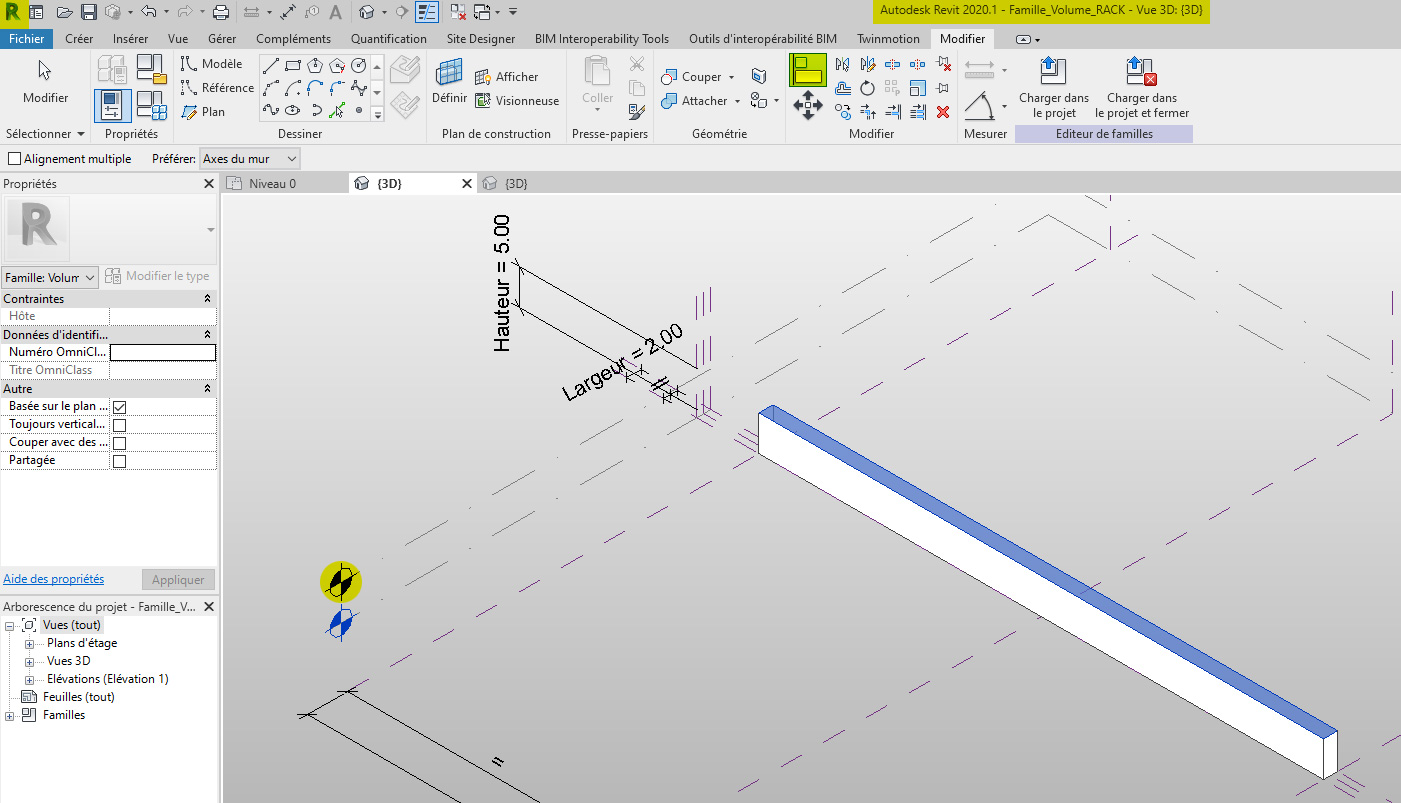Select the Rotate tool in Modifier panel
Viewport: 1401px width, 803px height.
coord(867,88)
